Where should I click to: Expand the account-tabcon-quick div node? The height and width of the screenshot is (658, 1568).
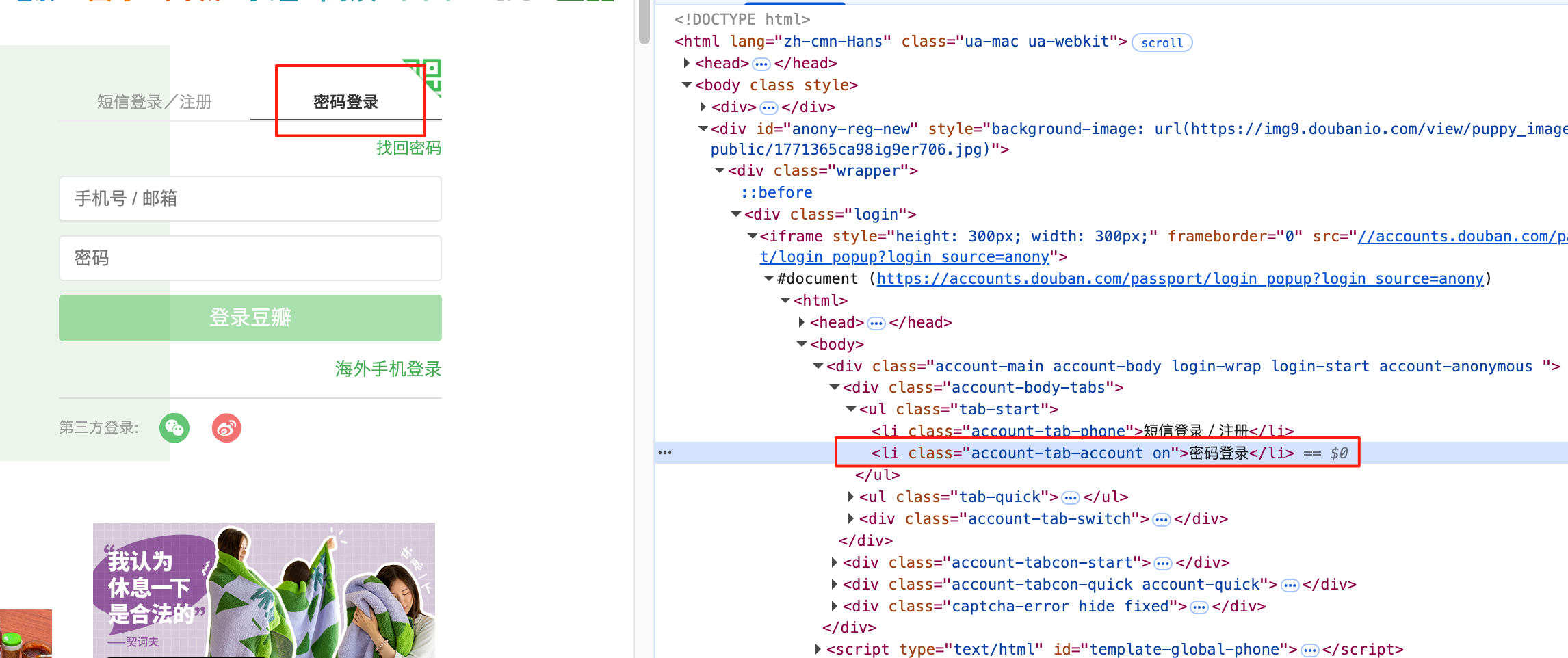coord(835,584)
